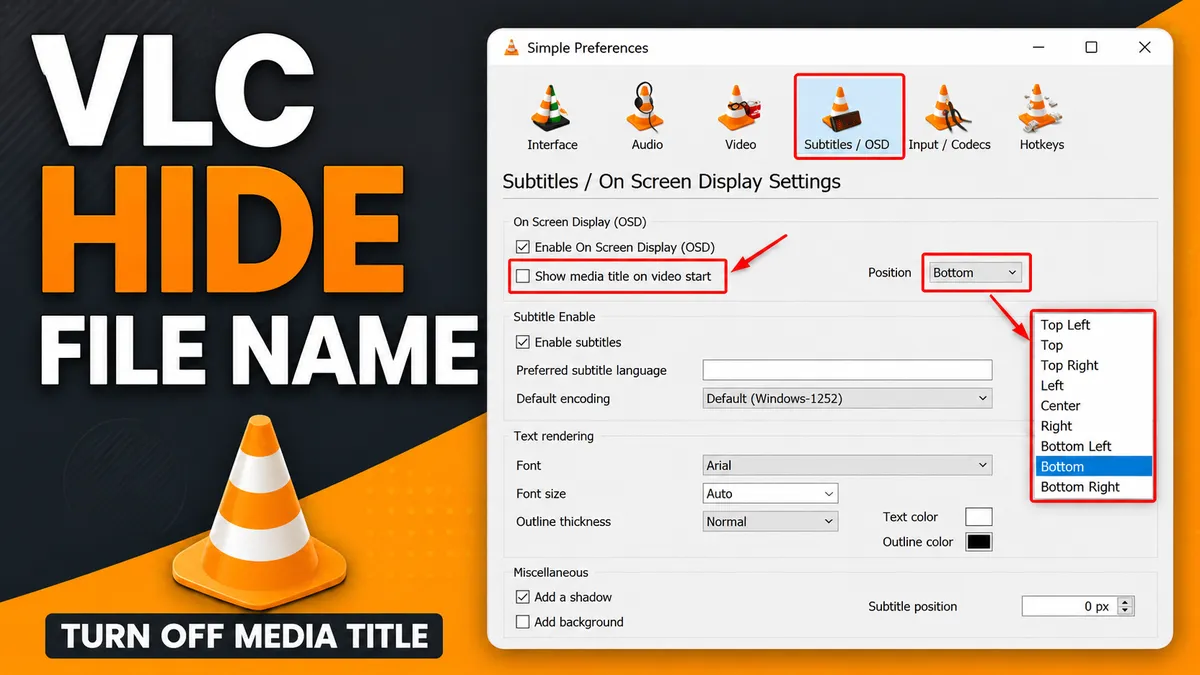Open the Outline thickness dropdown
Screen dimensions: 1200x675
pos(771,521)
